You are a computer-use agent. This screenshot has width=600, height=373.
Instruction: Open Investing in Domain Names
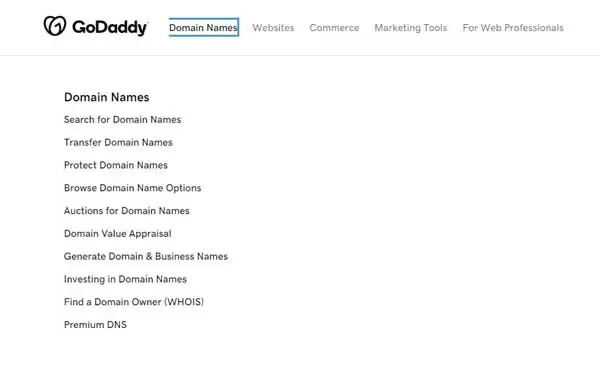tap(125, 279)
